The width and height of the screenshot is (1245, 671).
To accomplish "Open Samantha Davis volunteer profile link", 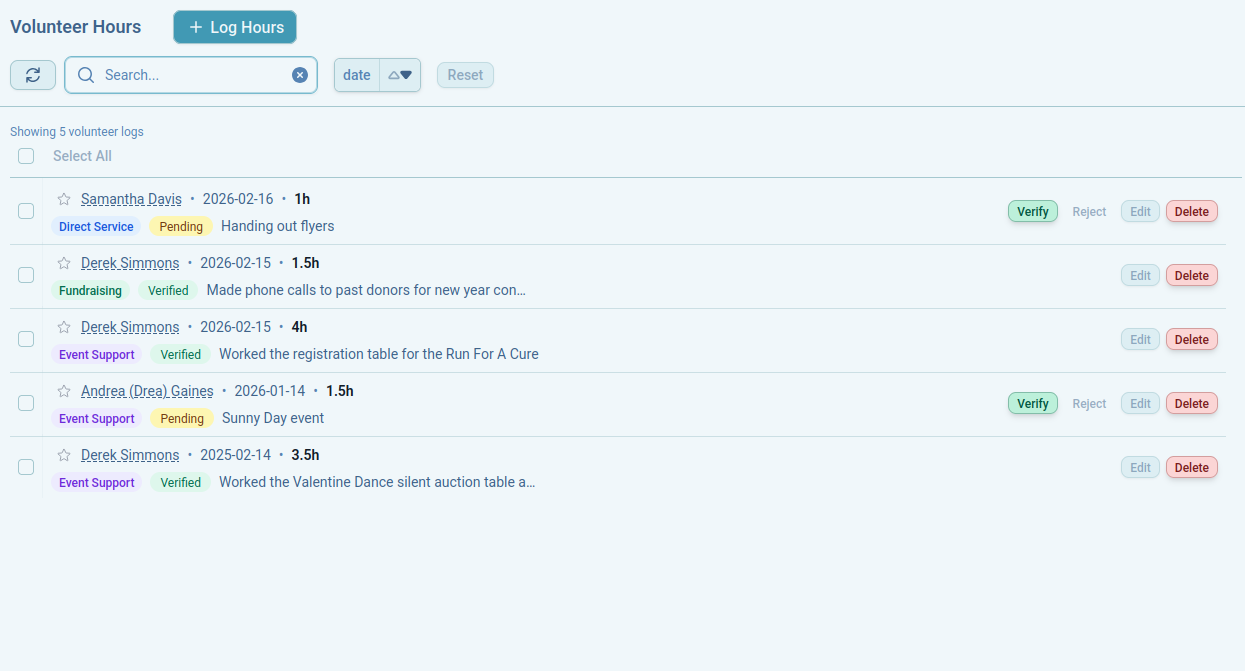I will pos(131,199).
